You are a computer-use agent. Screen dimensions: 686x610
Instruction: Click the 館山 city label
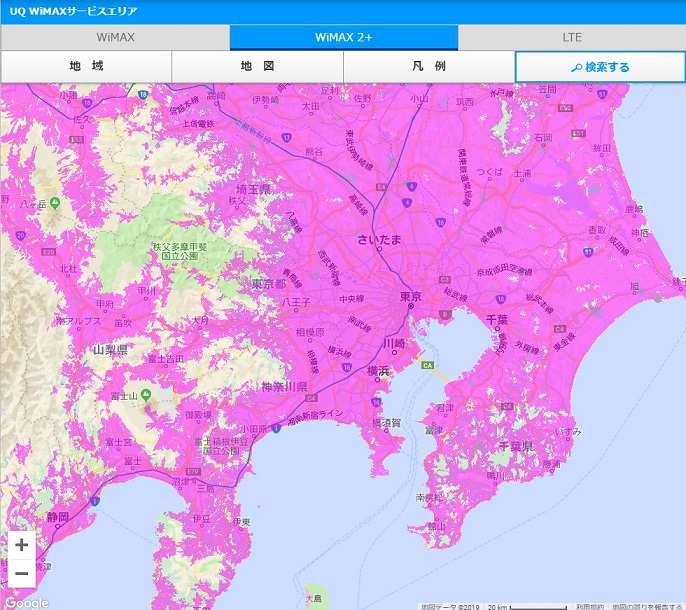[x=437, y=526]
